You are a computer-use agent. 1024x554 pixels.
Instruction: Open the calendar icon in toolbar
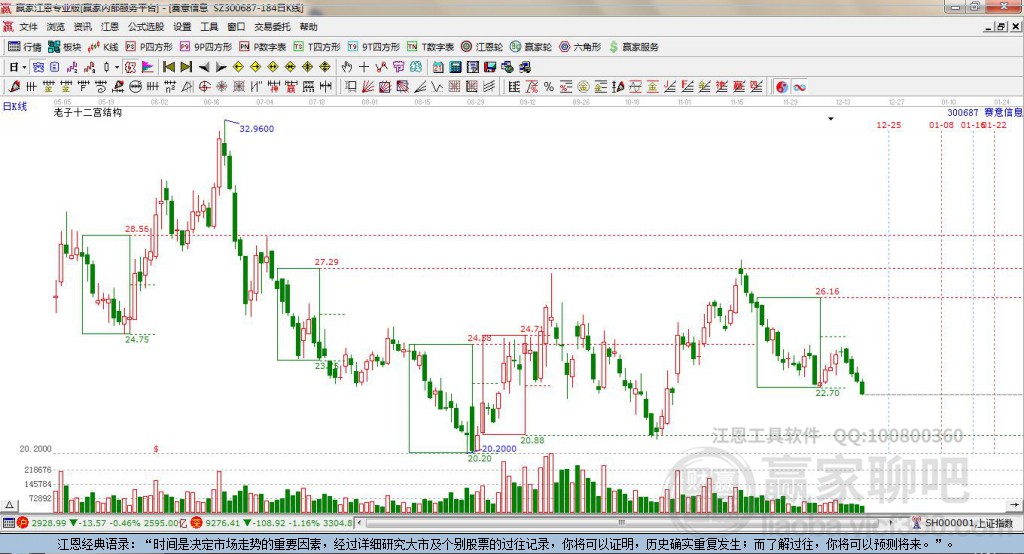pyautogui.click(x=438, y=67)
